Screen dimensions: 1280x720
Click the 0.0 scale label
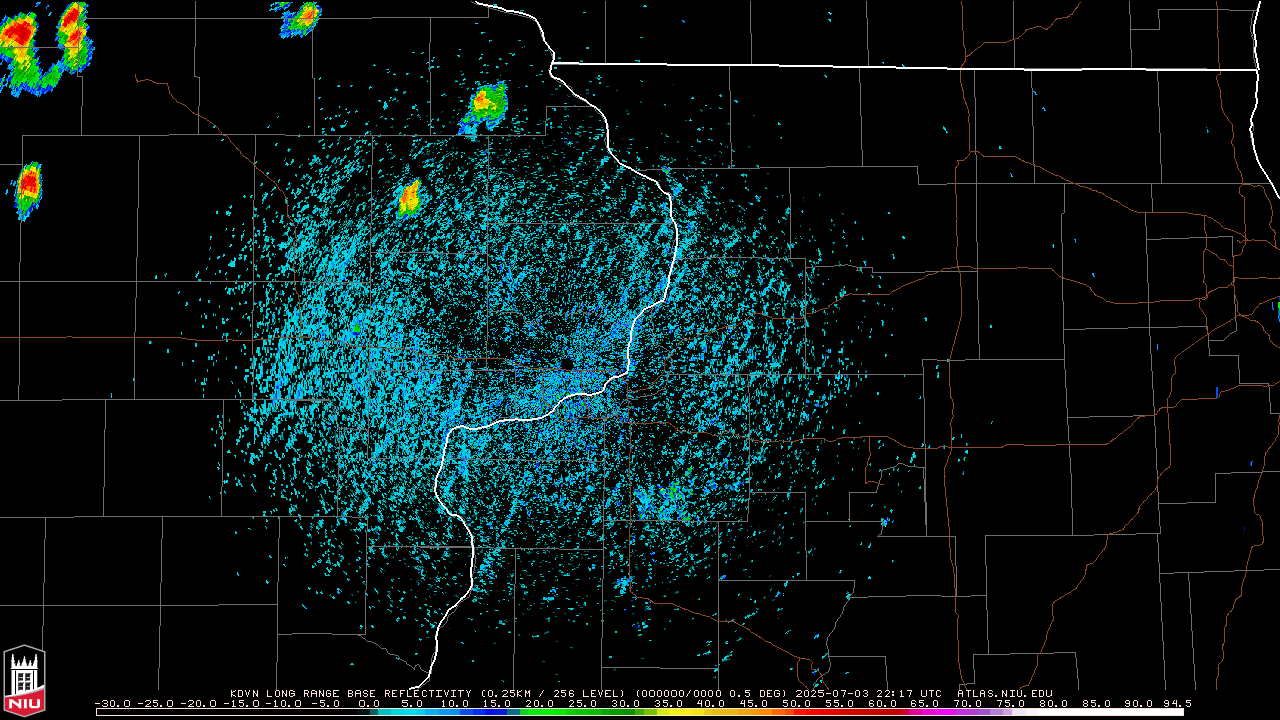point(369,704)
